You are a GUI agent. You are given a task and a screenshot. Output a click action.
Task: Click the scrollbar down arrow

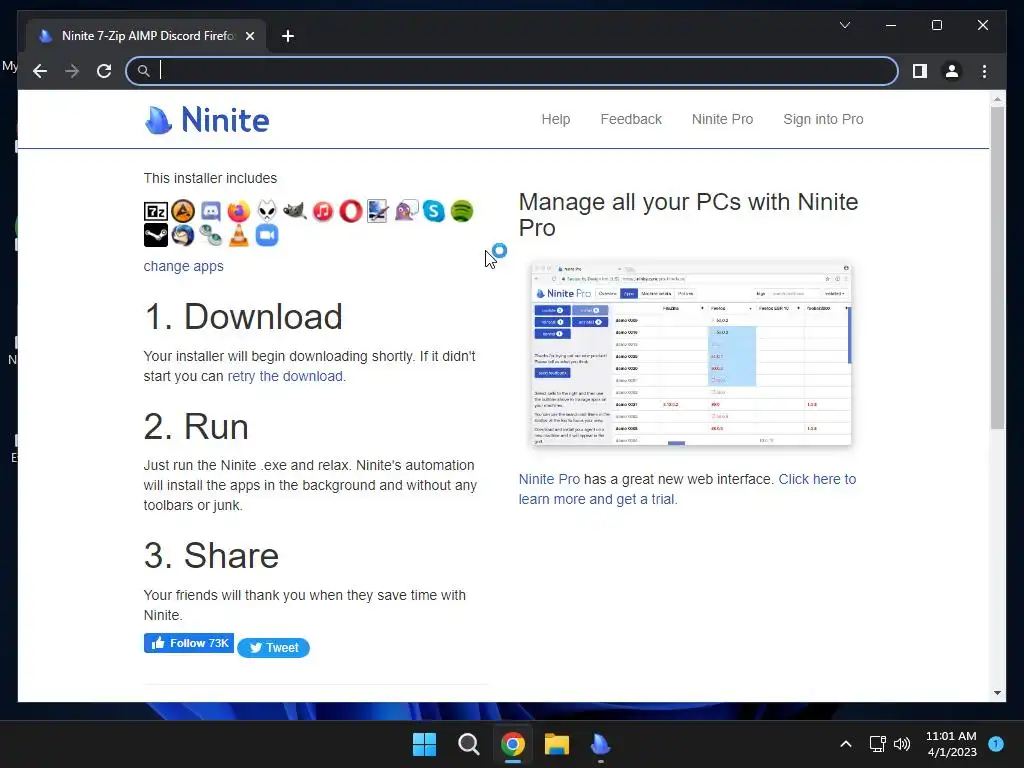997,693
